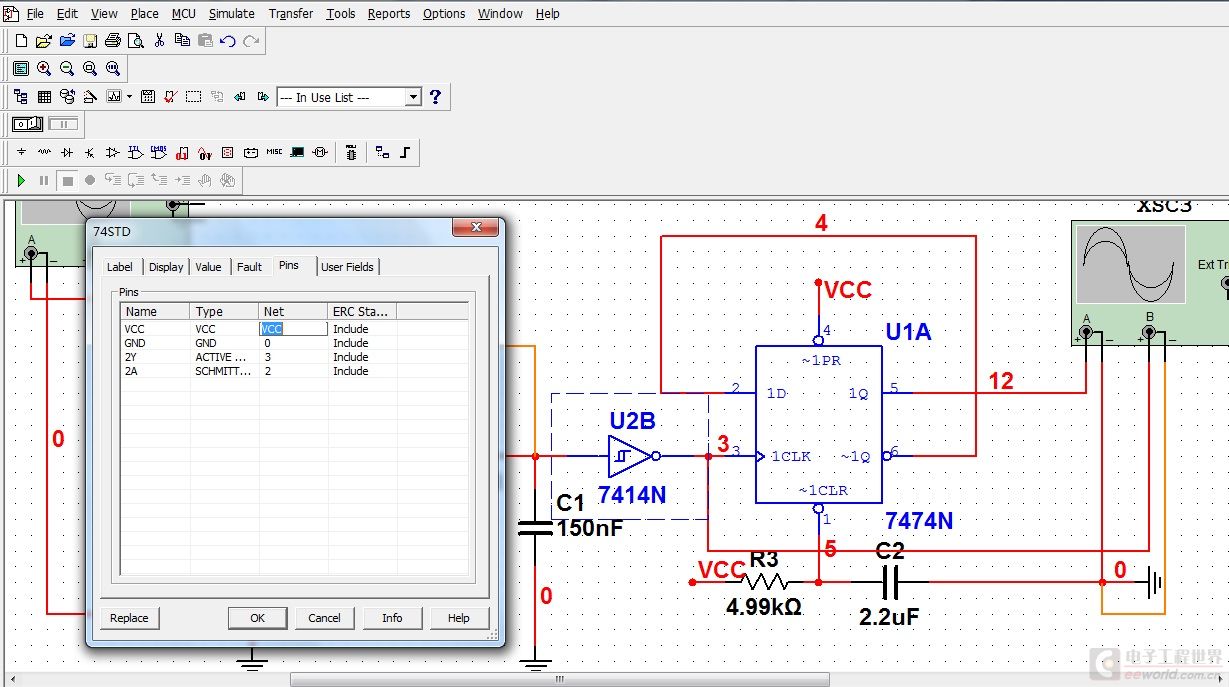Screen dimensions: 1229x687
Task: Open the database manager
Action: (67, 97)
